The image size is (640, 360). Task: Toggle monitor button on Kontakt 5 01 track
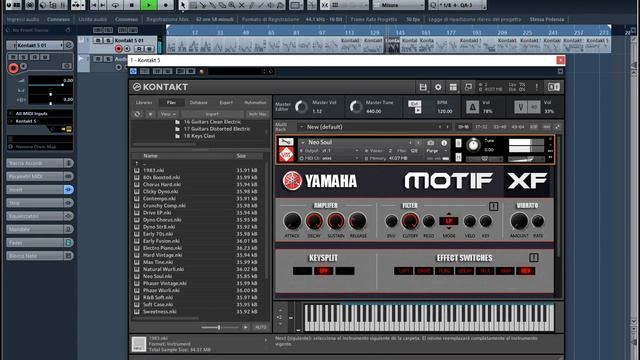(127, 49)
